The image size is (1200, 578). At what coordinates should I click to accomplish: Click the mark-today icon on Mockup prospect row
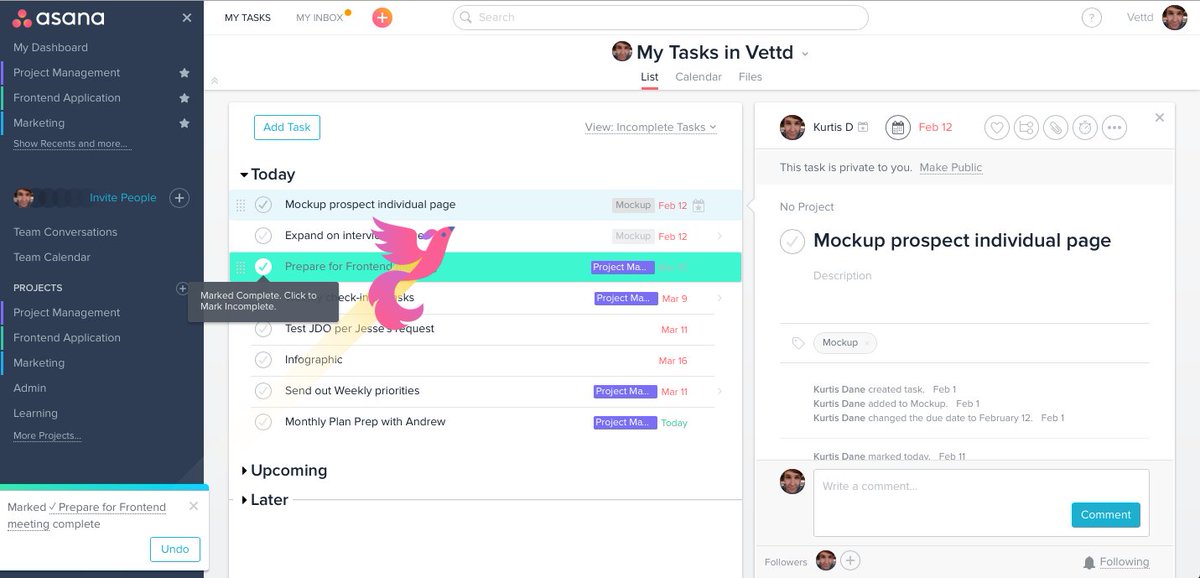699,206
